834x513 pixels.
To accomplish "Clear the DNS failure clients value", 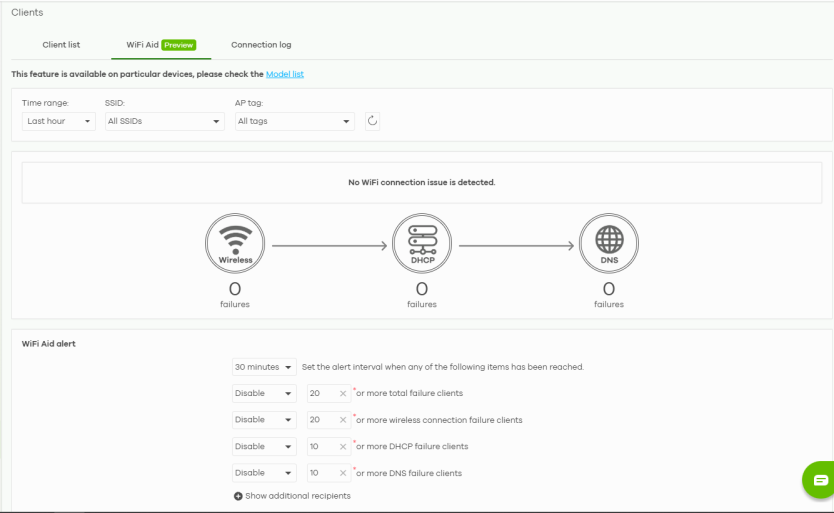I will (x=343, y=473).
